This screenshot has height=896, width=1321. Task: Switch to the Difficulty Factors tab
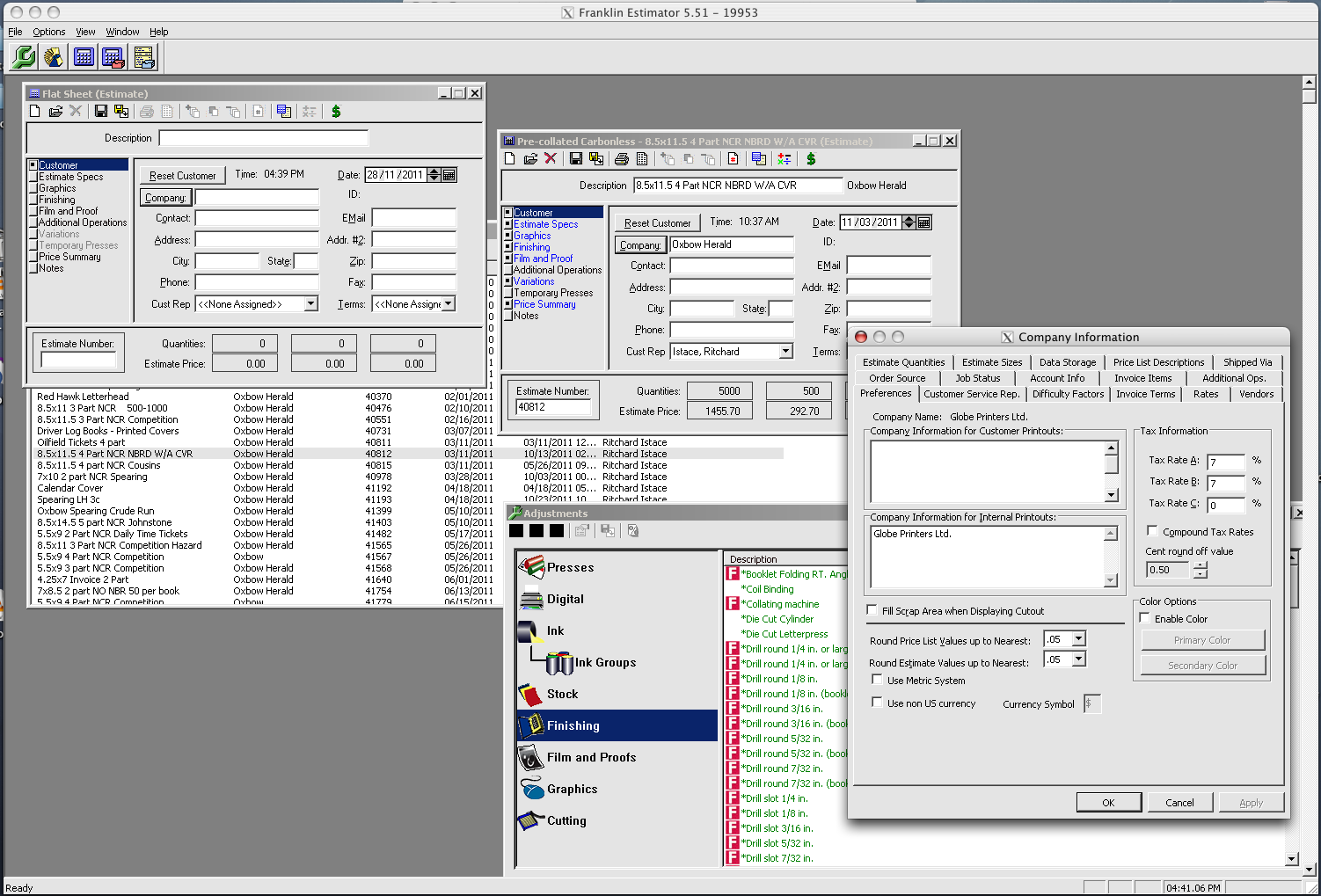(1068, 394)
